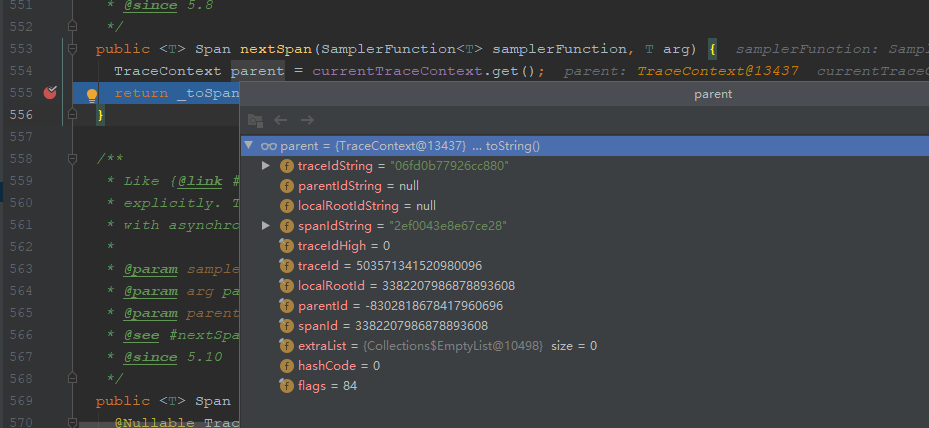Toggle fold marker at line 552
The height and width of the screenshot is (428, 929).
coord(72,27)
